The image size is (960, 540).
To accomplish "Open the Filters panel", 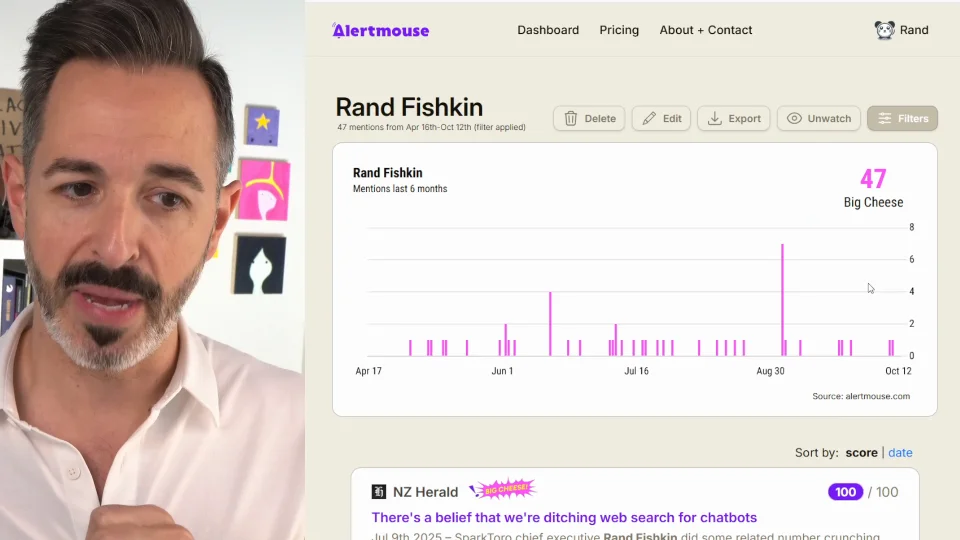I will (902, 118).
